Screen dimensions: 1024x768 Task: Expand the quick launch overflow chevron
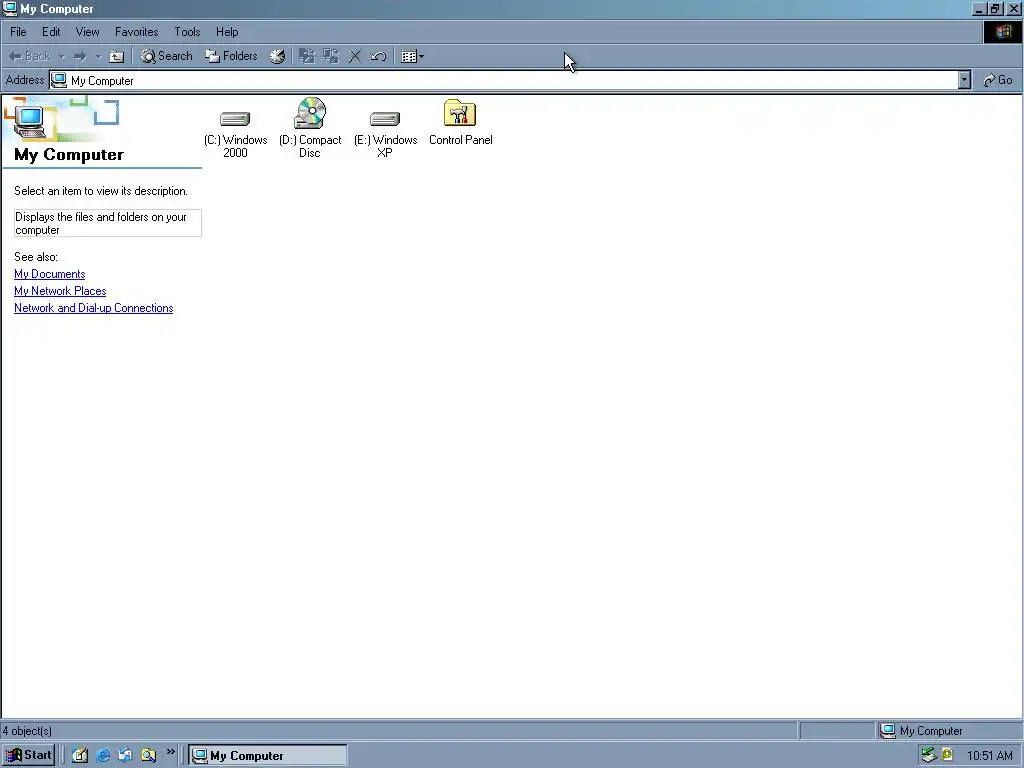pyautogui.click(x=170, y=752)
